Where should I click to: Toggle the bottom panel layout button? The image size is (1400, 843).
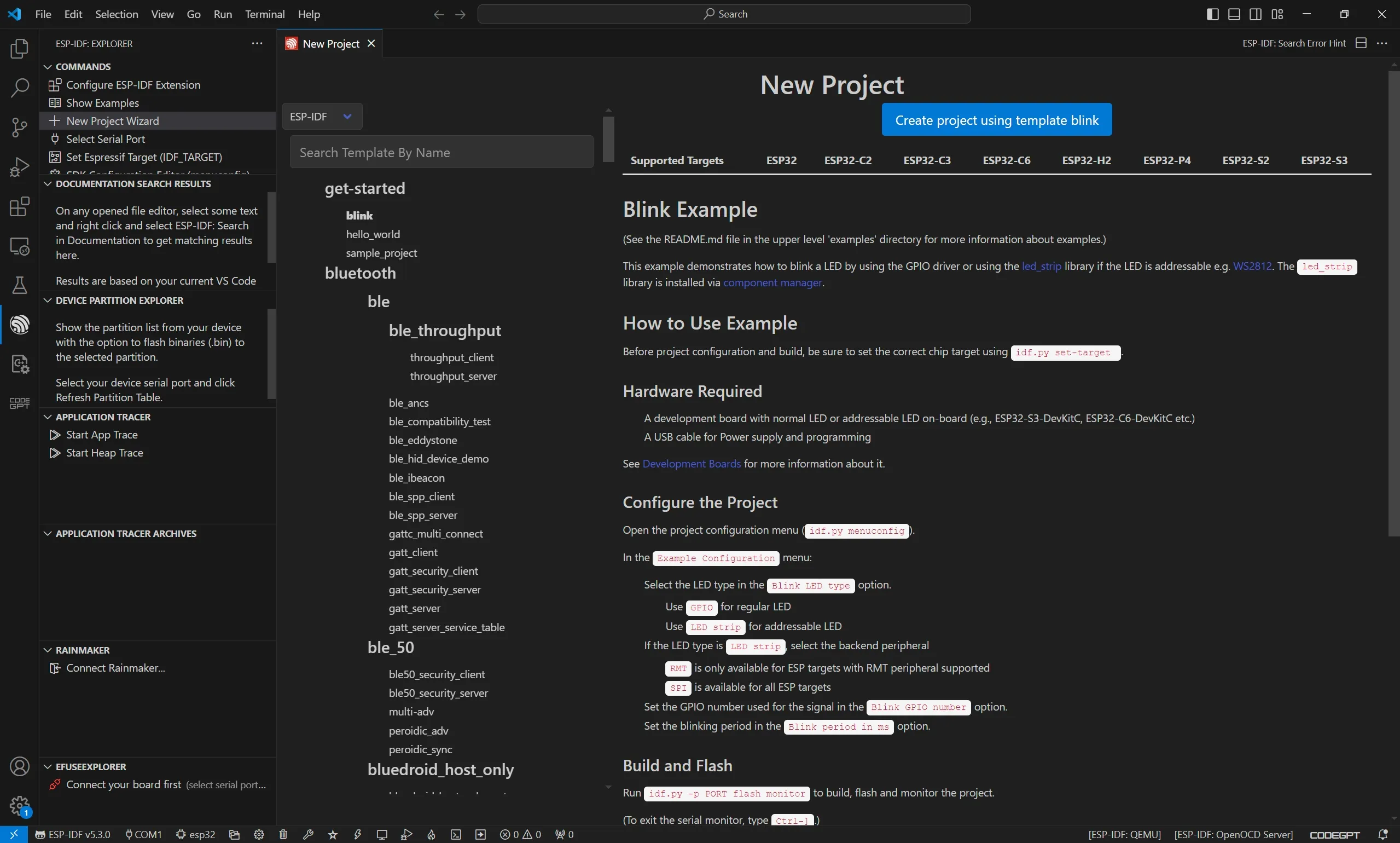[1234, 14]
